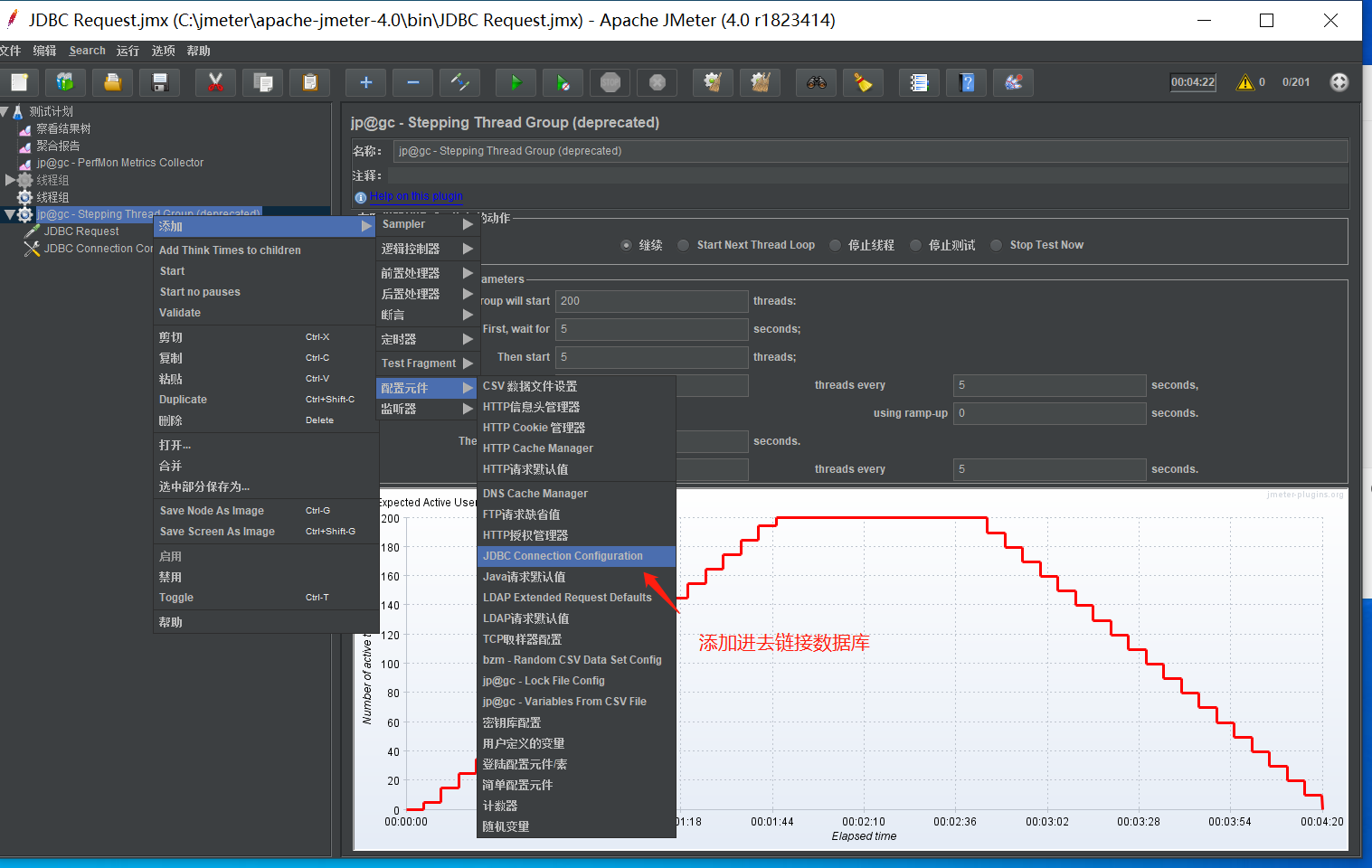
Task: Start the test with green play icon
Action: [x=516, y=82]
